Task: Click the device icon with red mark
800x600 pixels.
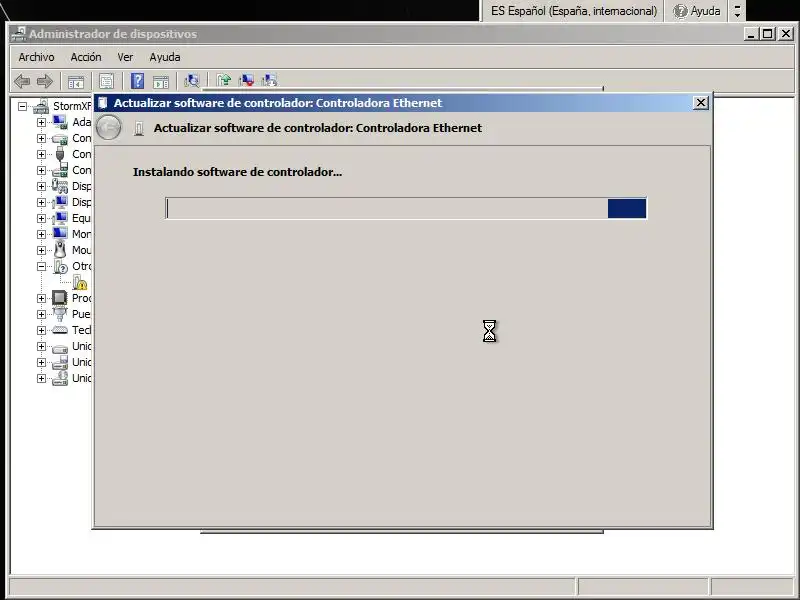Action: pos(246,80)
